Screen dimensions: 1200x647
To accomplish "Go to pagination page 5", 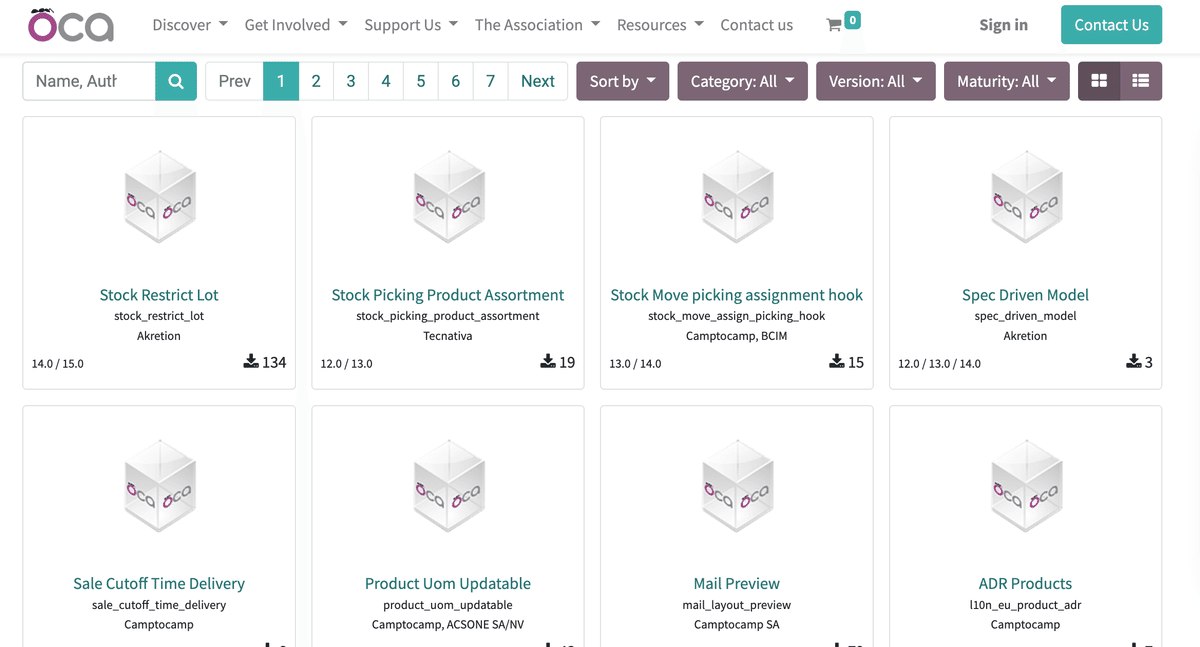I will tap(421, 81).
